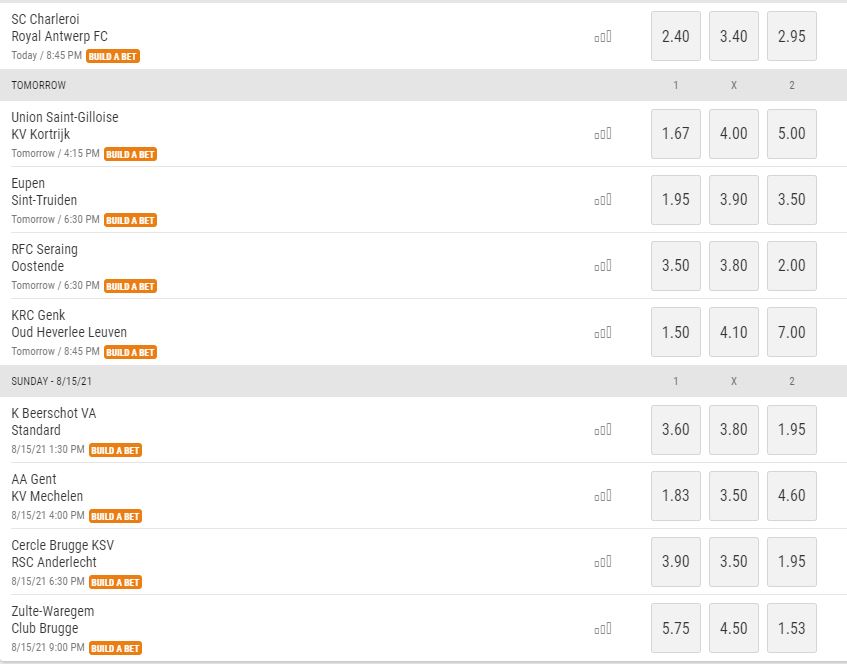Open Cercle Brugge KSV vs RSC Anderlecht match
This screenshot has height=664, width=847.
tap(63, 554)
